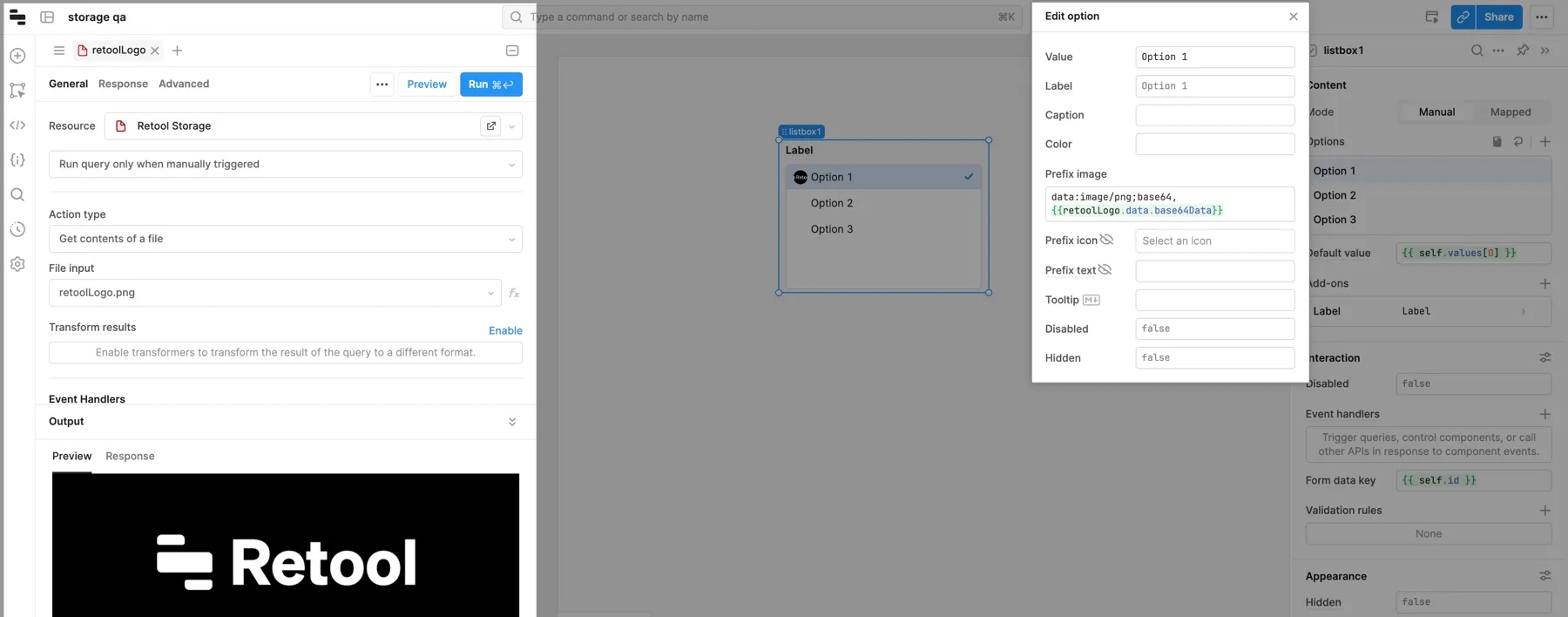The width and height of the screenshot is (1568, 617).
Task: Toggle the left panel layout icon
Action: click(47, 17)
